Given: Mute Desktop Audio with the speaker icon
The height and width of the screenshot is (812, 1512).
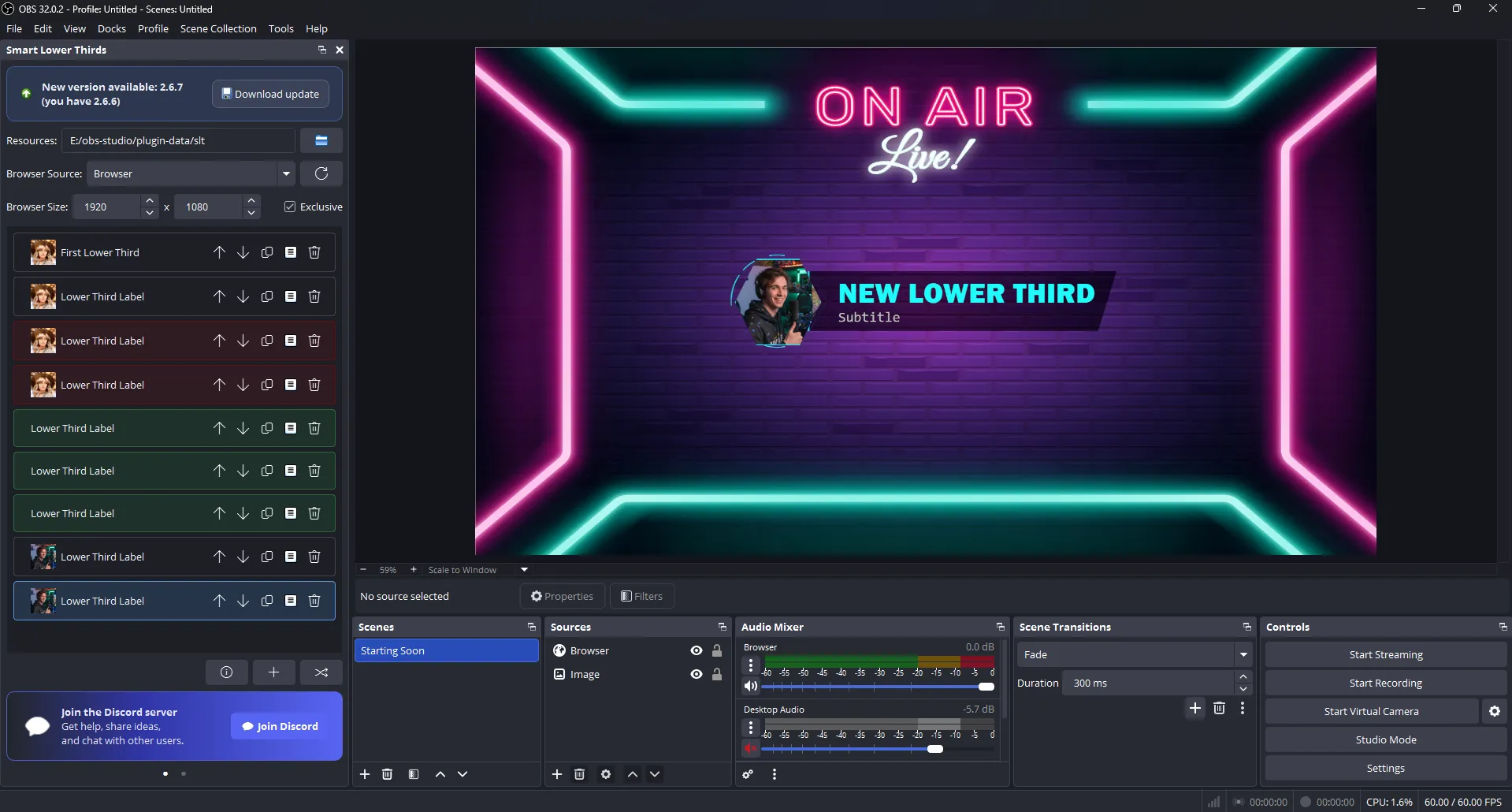Looking at the screenshot, I should (x=750, y=749).
